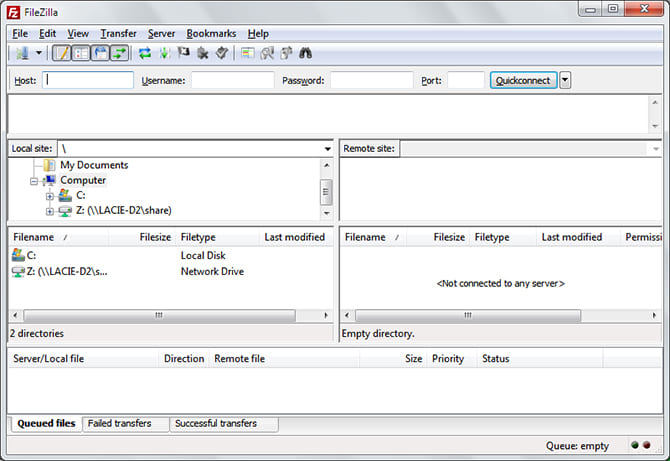Toggle the transfer queue display

(x=120, y=53)
